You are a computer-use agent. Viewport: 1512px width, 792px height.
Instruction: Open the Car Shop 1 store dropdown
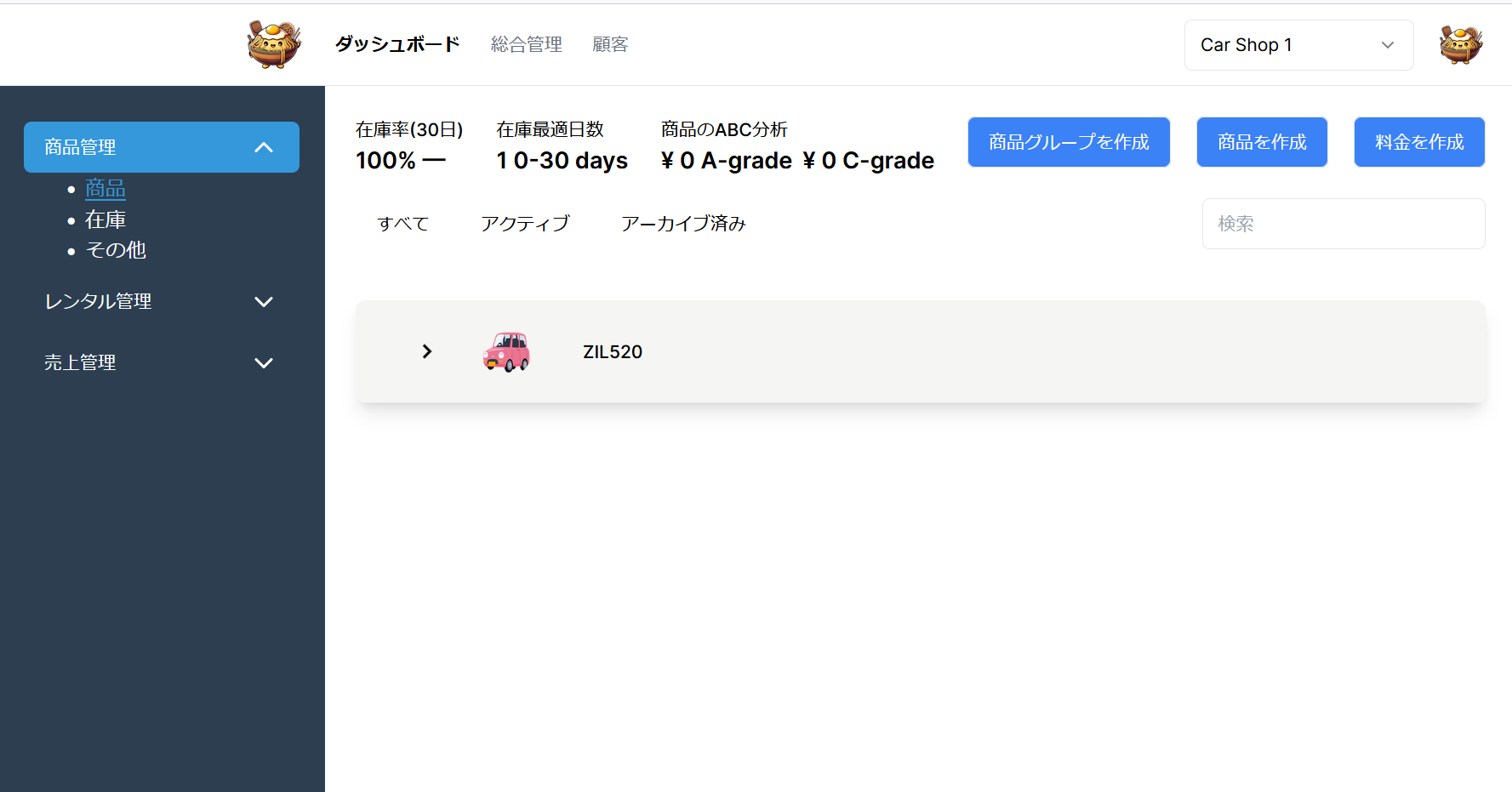(x=1298, y=45)
